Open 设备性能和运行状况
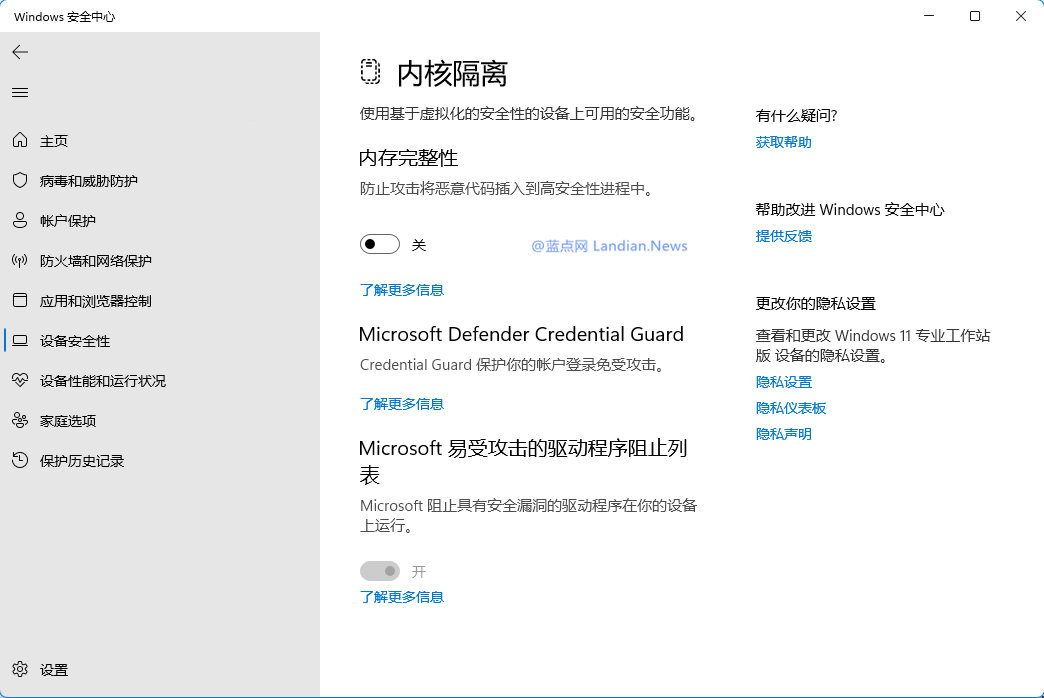1044x698 pixels. [x=100, y=380]
